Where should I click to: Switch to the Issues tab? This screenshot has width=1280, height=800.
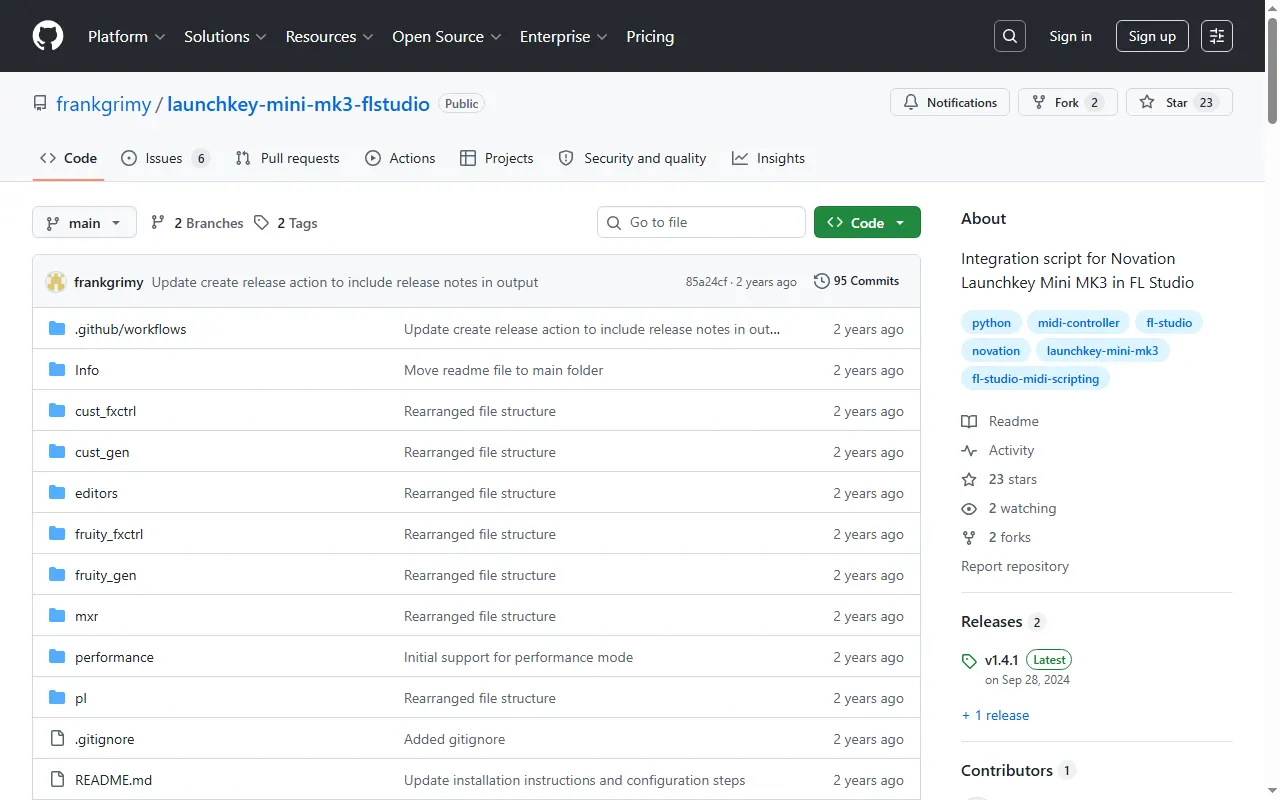[165, 158]
